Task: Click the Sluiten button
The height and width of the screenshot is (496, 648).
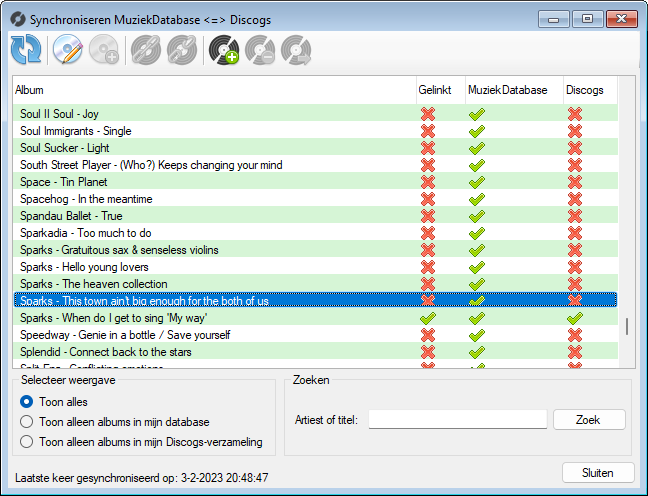Action: click(598, 472)
